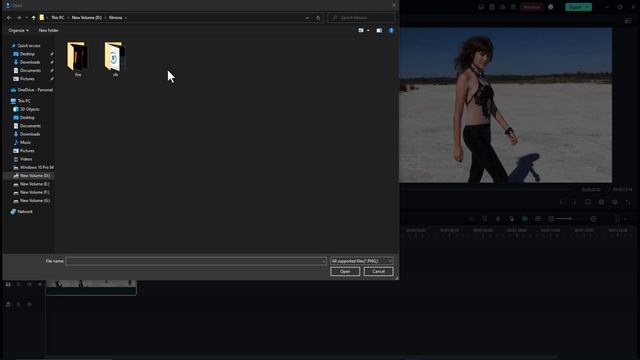
Task: Click the Forward navigation arrow in Open dialog
Action: 19,18
